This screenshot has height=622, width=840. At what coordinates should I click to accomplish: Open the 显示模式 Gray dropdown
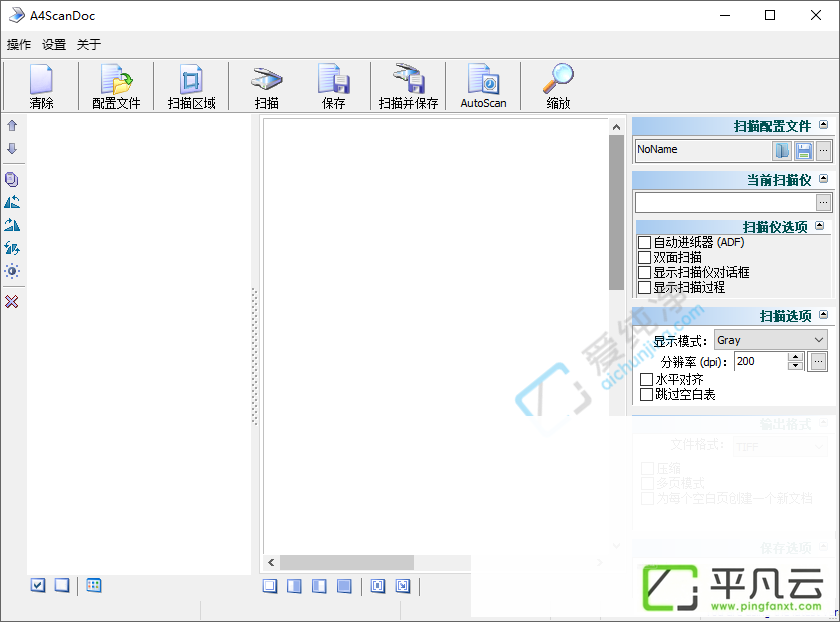click(x=770, y=340)
